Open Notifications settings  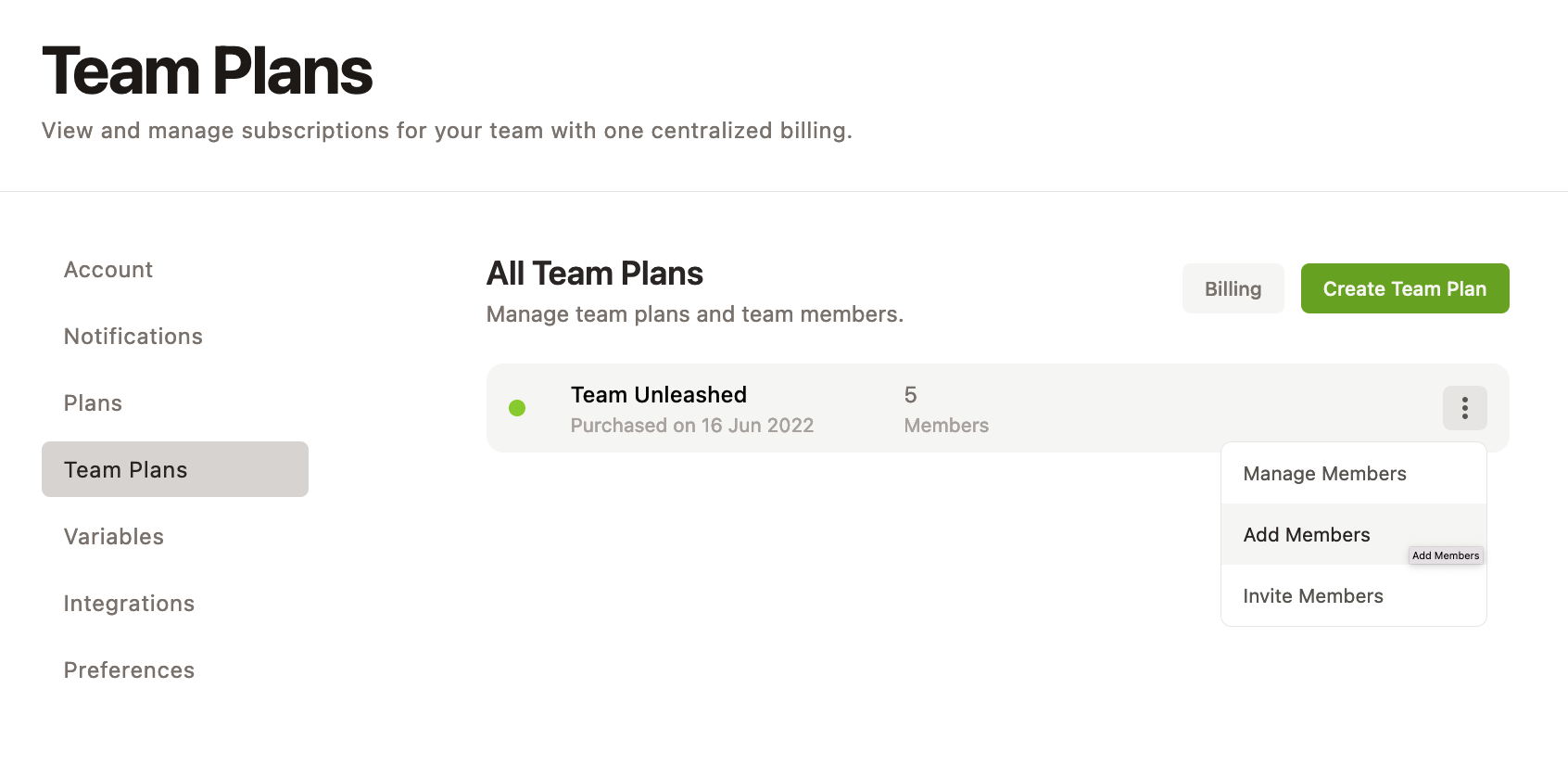pyautogui.click(x=133, y=336)
